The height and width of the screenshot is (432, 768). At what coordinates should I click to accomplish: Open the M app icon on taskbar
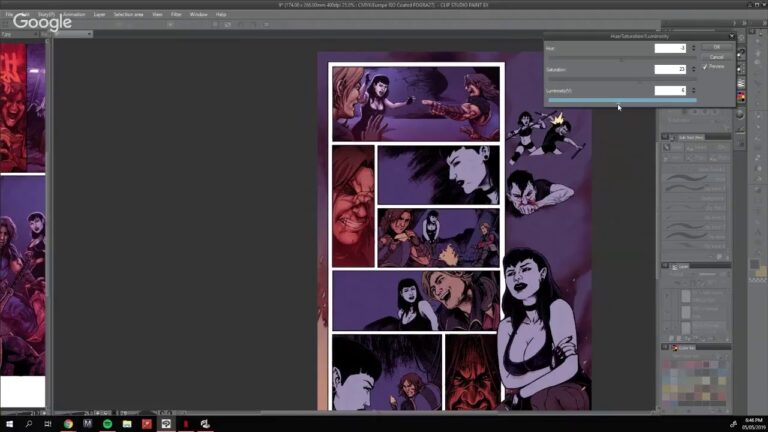tap(88, 424)
